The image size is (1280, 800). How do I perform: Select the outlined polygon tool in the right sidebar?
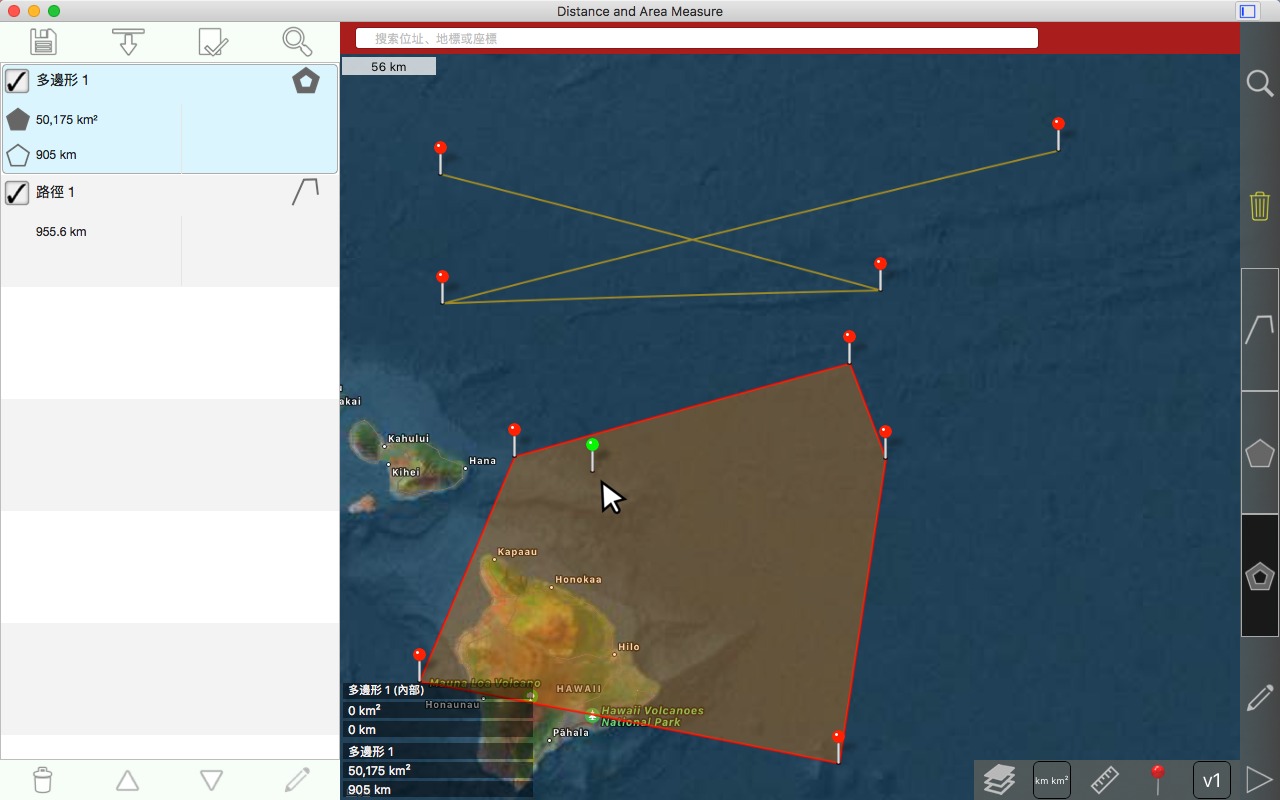point(1260,453)
